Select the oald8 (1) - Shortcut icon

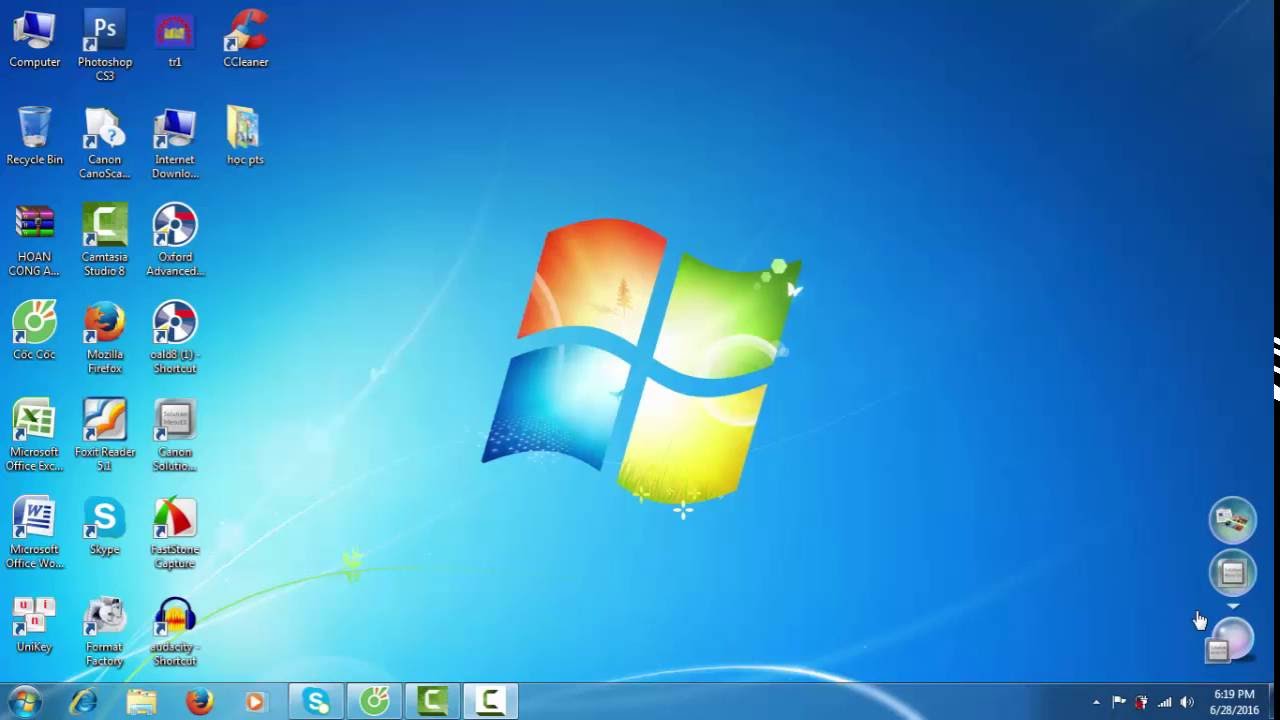175,338
